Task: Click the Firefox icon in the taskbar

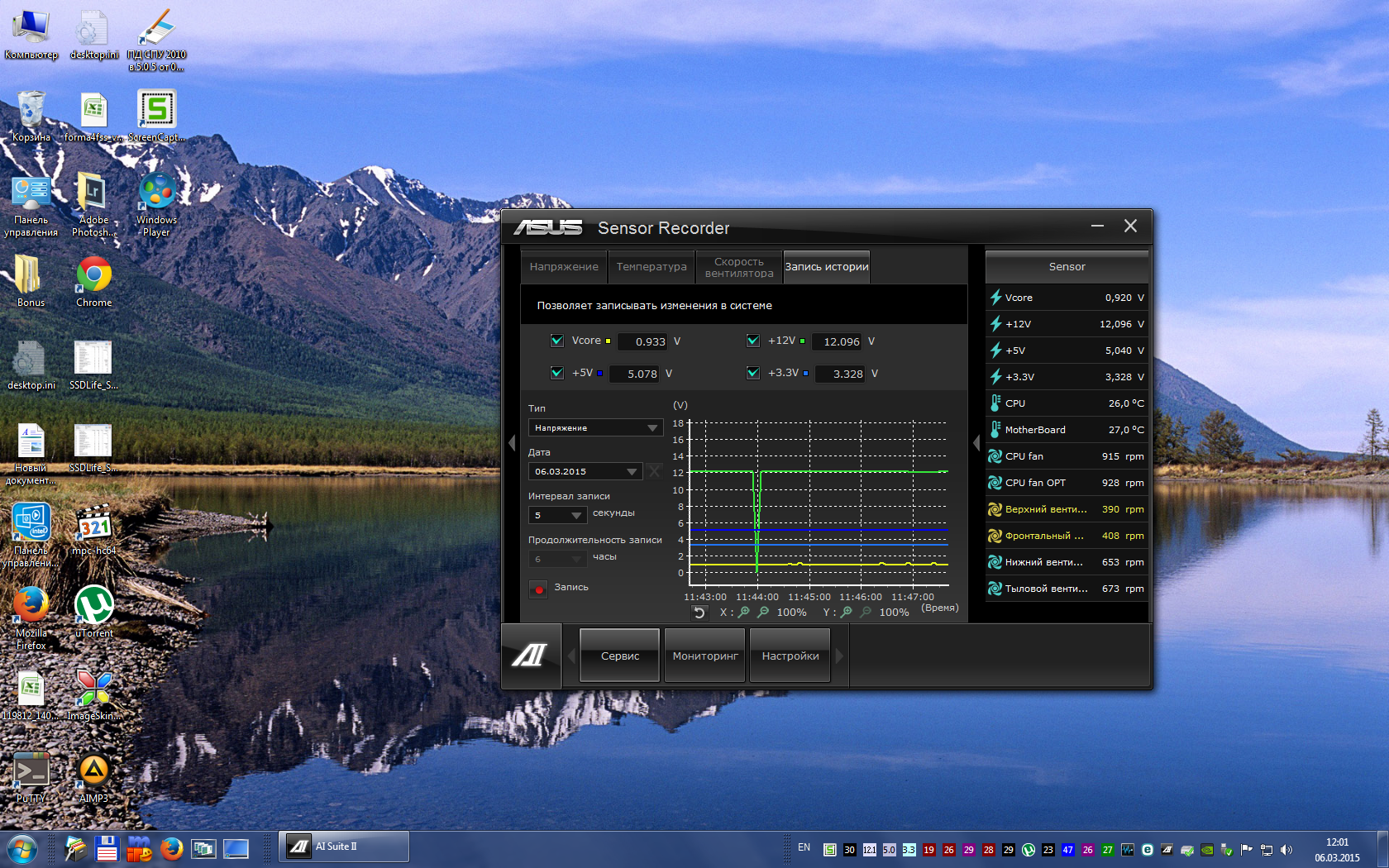Action: click(x=172, y=848)
